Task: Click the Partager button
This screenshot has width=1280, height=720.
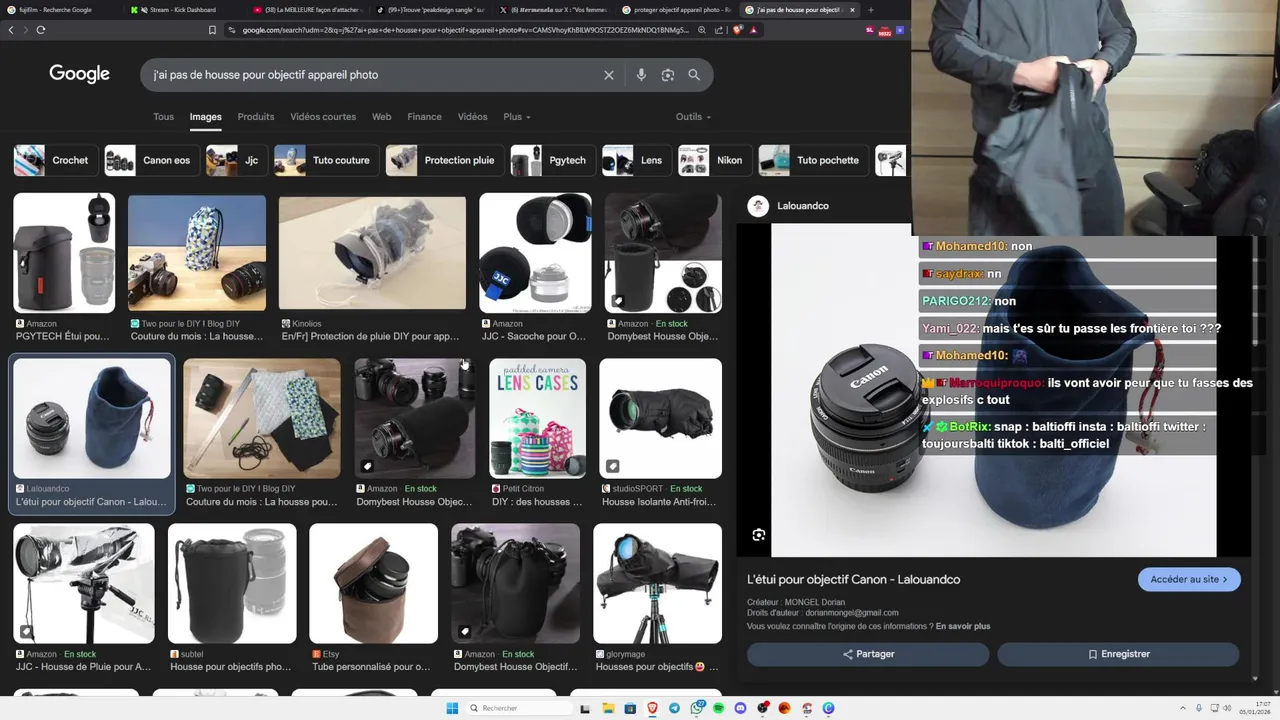Action: click(x=868, y=654)
